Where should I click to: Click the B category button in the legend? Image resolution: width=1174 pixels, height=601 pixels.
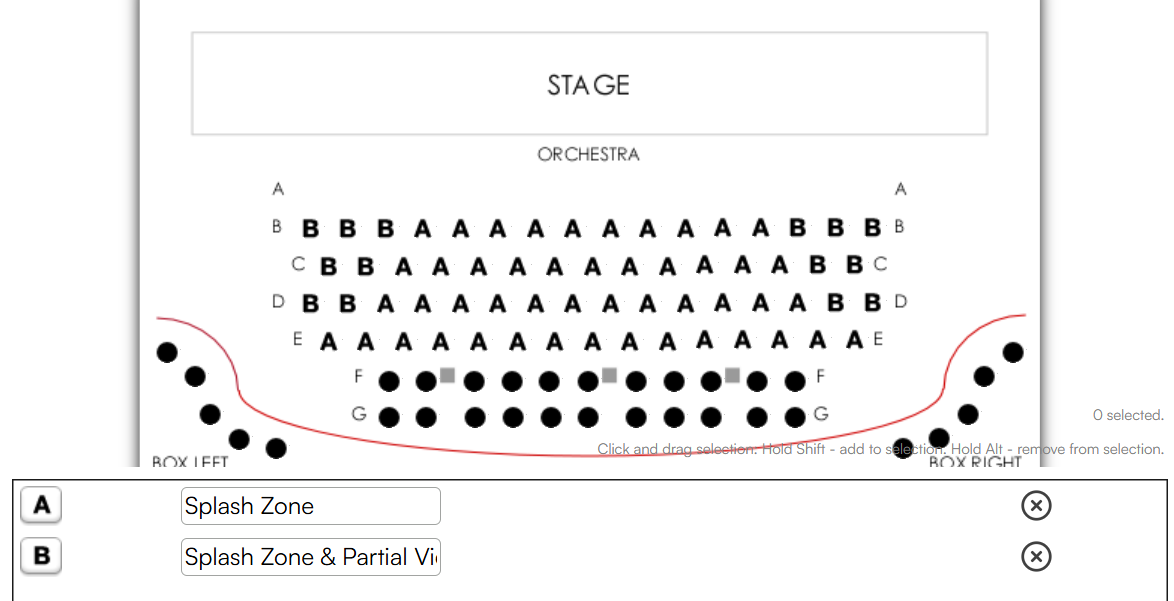[41, 556]
